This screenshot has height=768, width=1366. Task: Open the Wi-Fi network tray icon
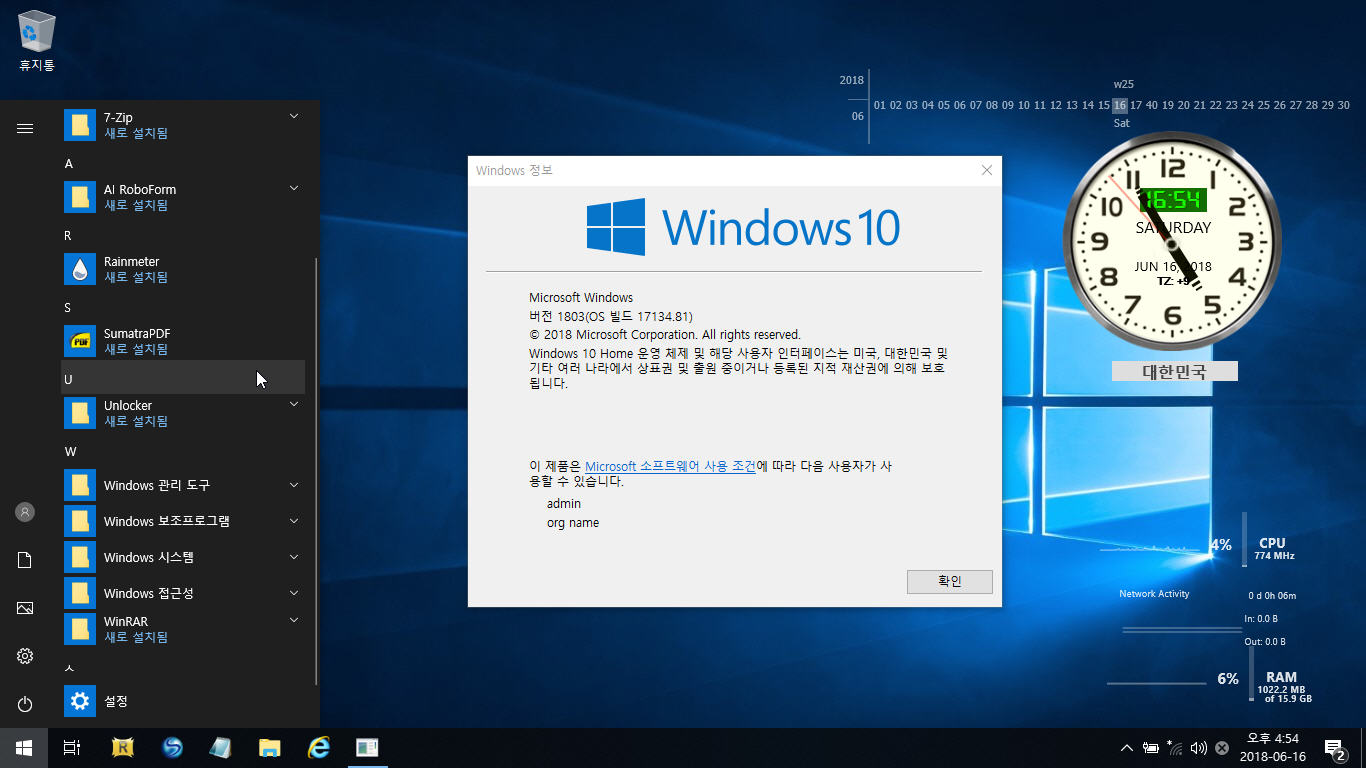tap(1174, 748)
